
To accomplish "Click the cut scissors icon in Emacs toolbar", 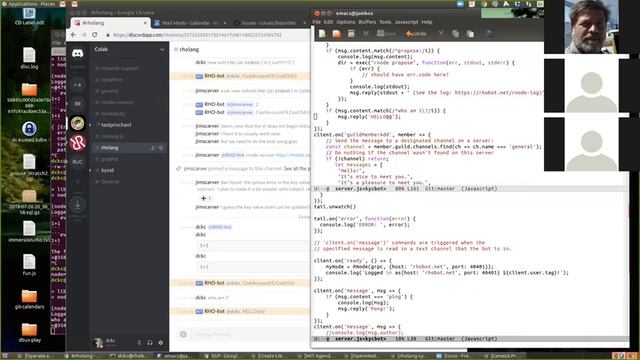I will point(441,34).
